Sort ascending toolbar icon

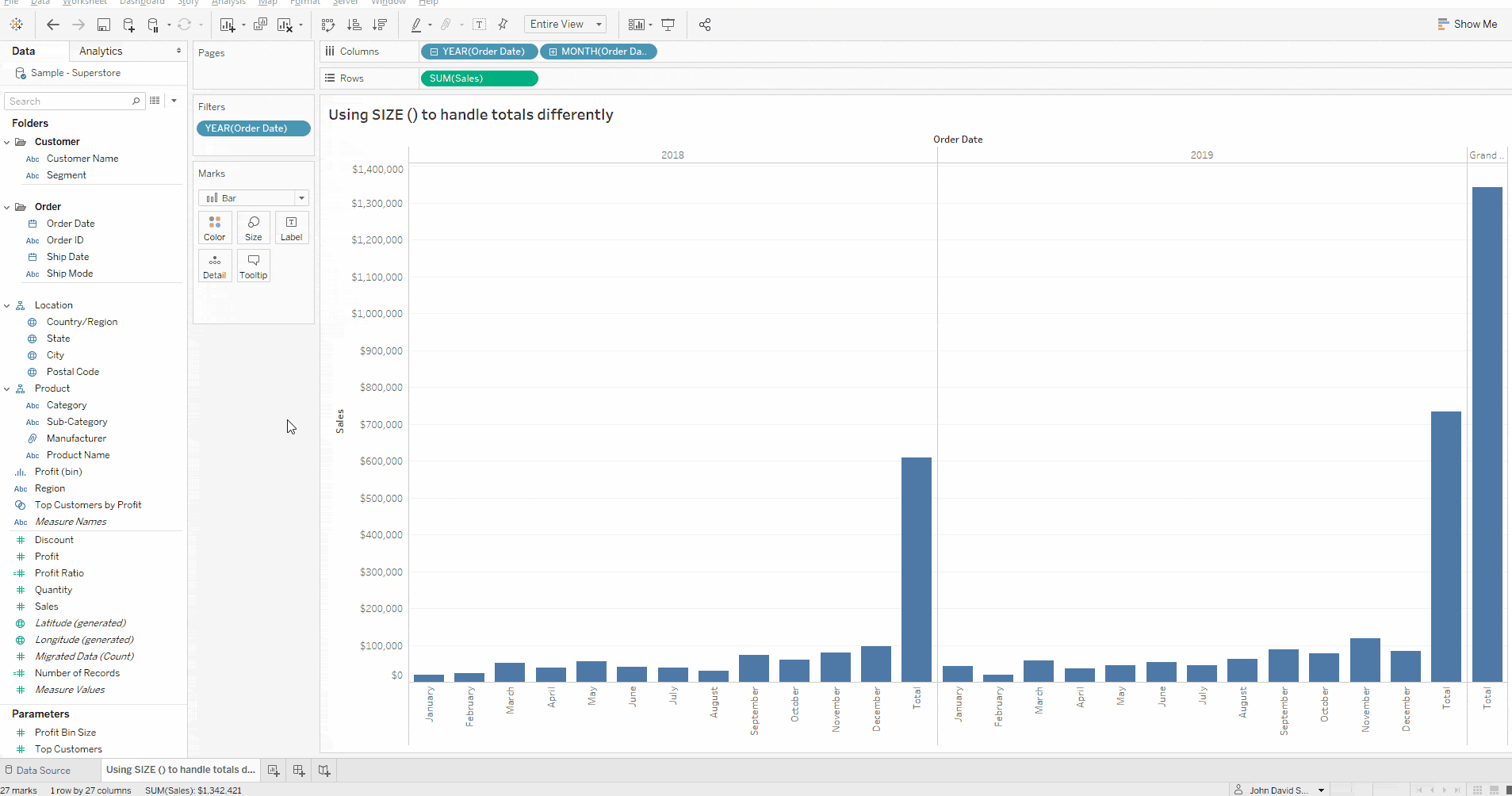click(x=354, y=25)
